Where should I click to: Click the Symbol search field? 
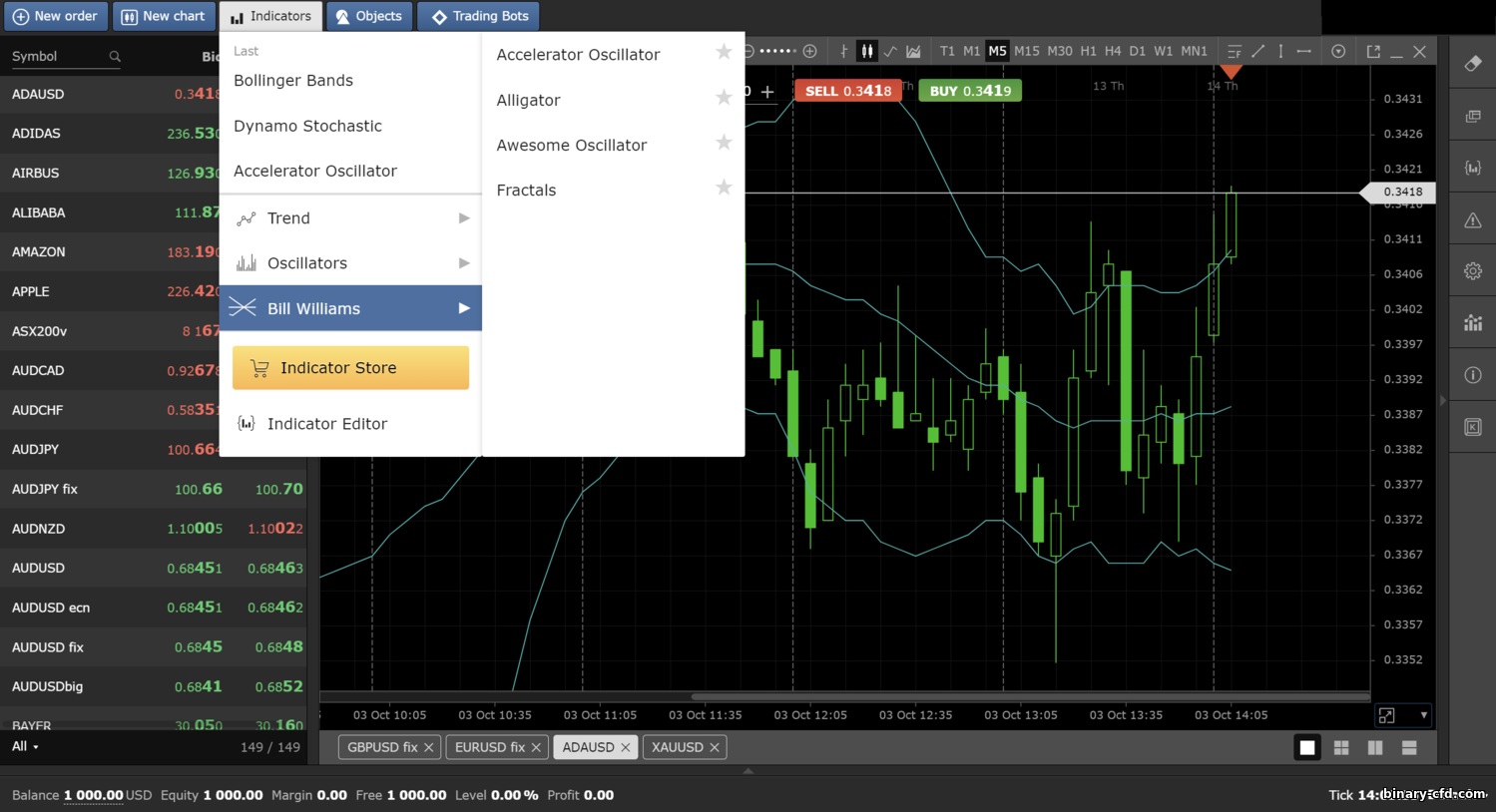click(x=66, y=57)
